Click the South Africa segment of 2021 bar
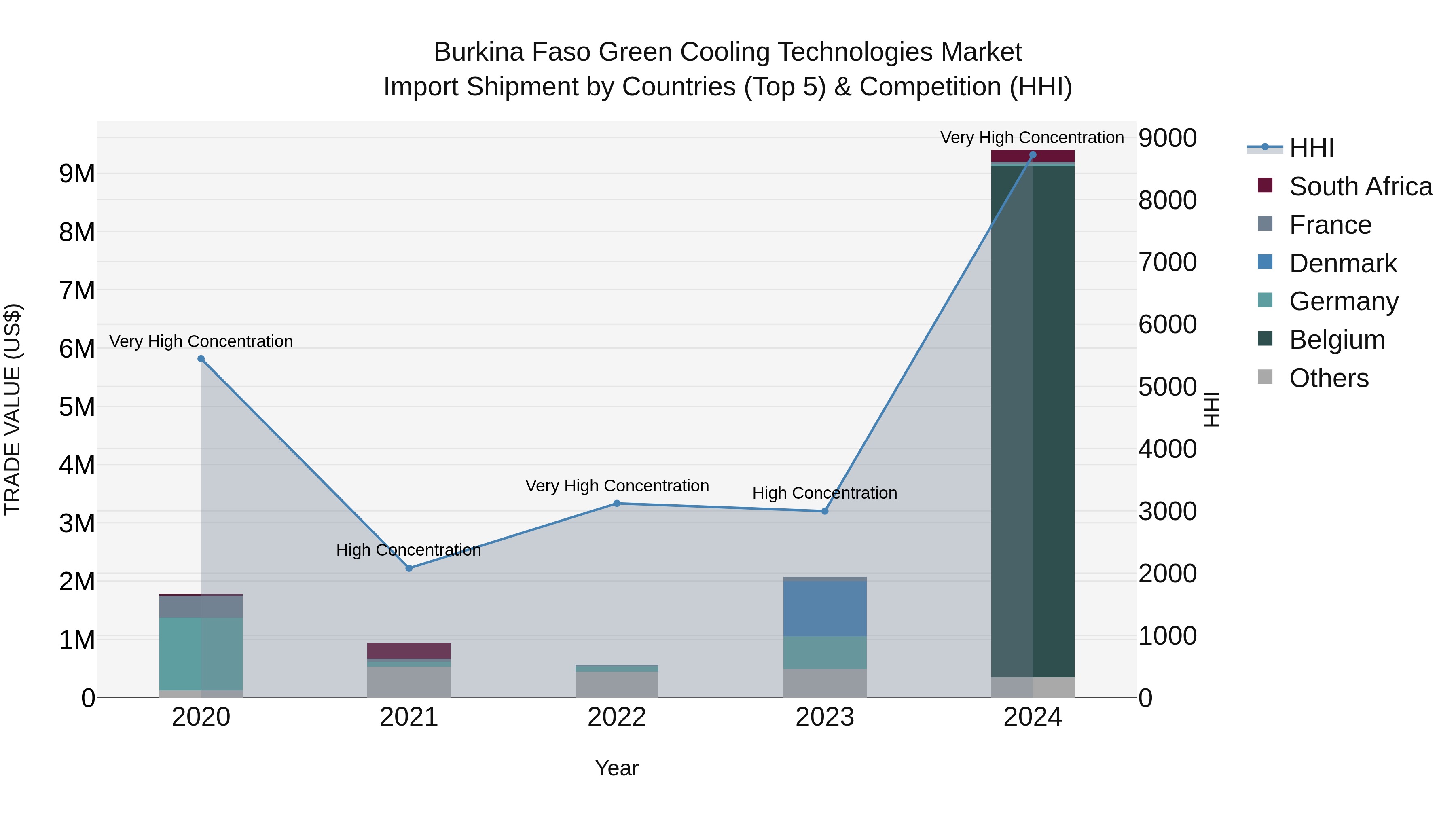Image resolution: width=1456 pixels, height=819 pixels. pos(409,651)
